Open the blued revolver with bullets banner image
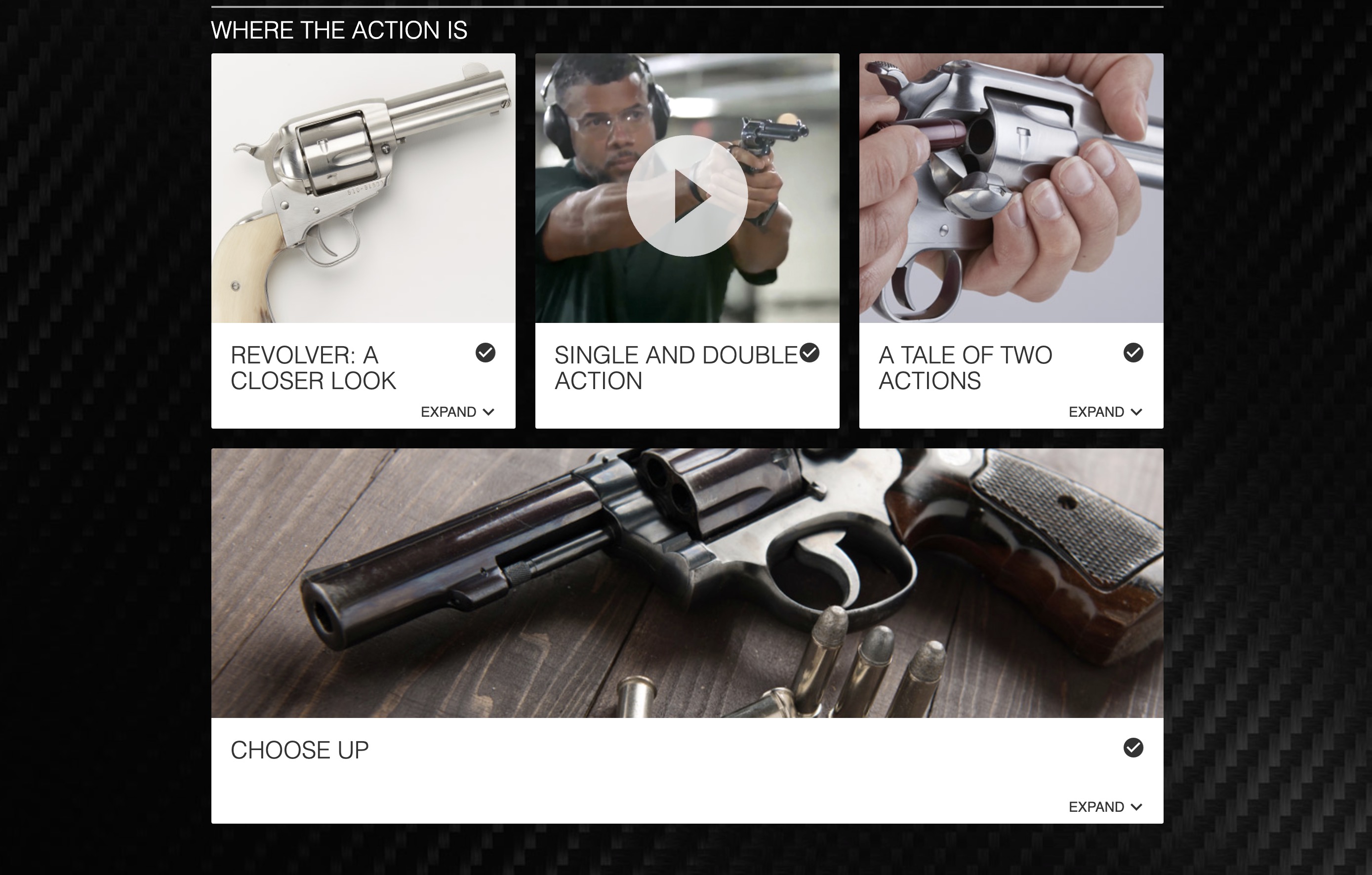Screen dimensions: 1372x875 pyautogui.click(x=687, y=583)
